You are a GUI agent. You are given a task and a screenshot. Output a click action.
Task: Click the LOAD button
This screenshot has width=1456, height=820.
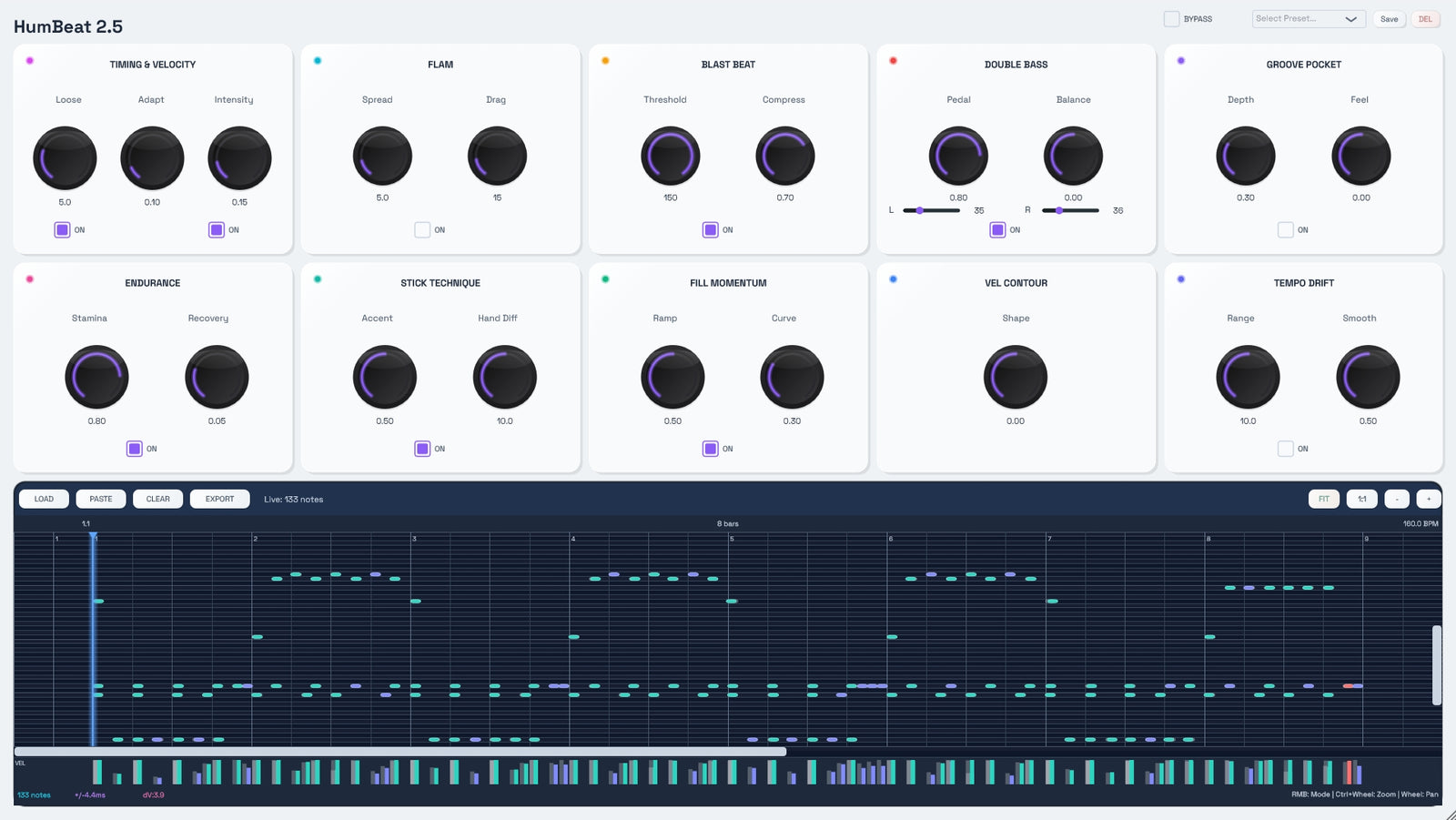(44, 499)
